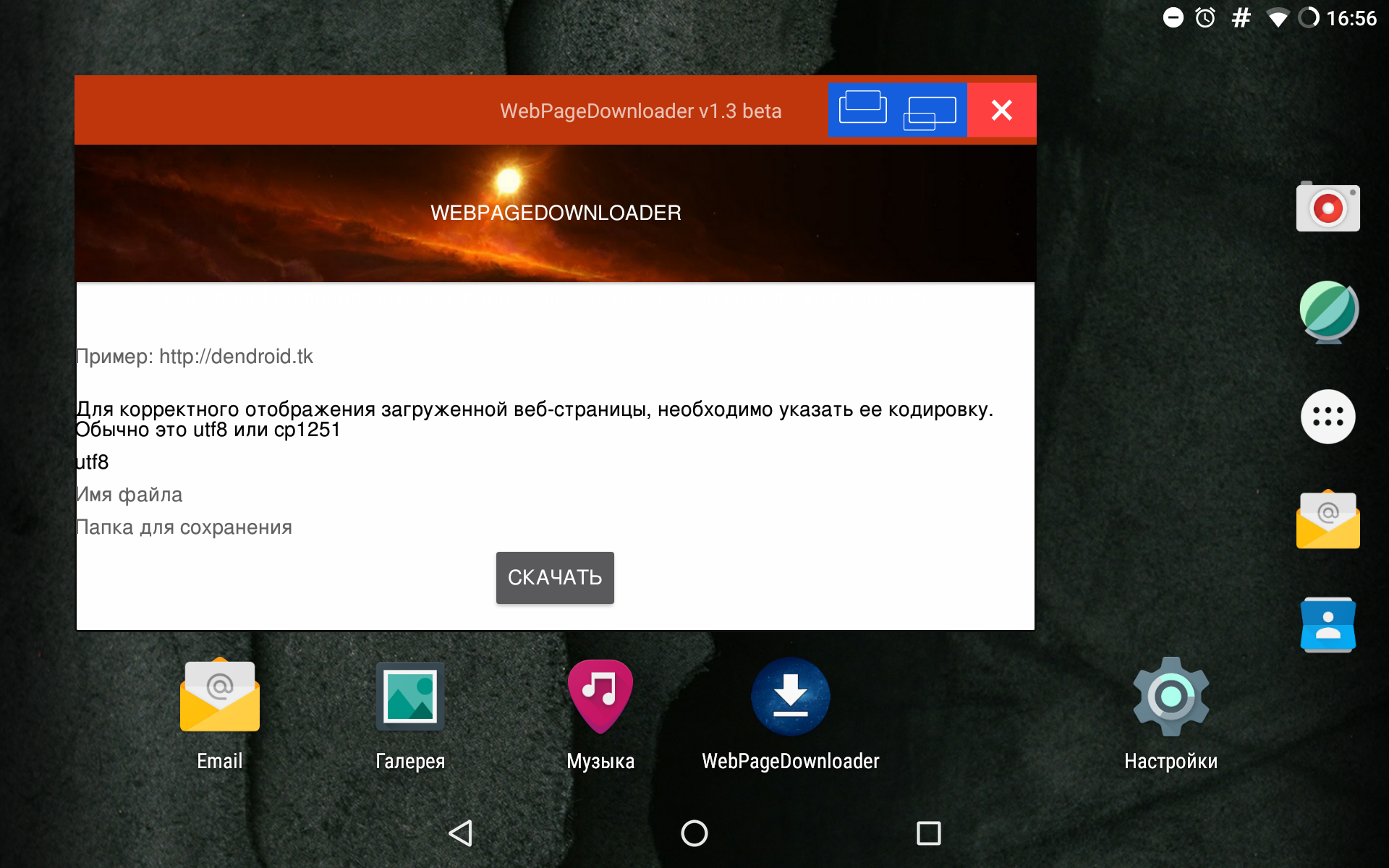The image size is (1389, 868).
Task: Tap the Папка для сохранения field
Action: (x=554, y=527)
